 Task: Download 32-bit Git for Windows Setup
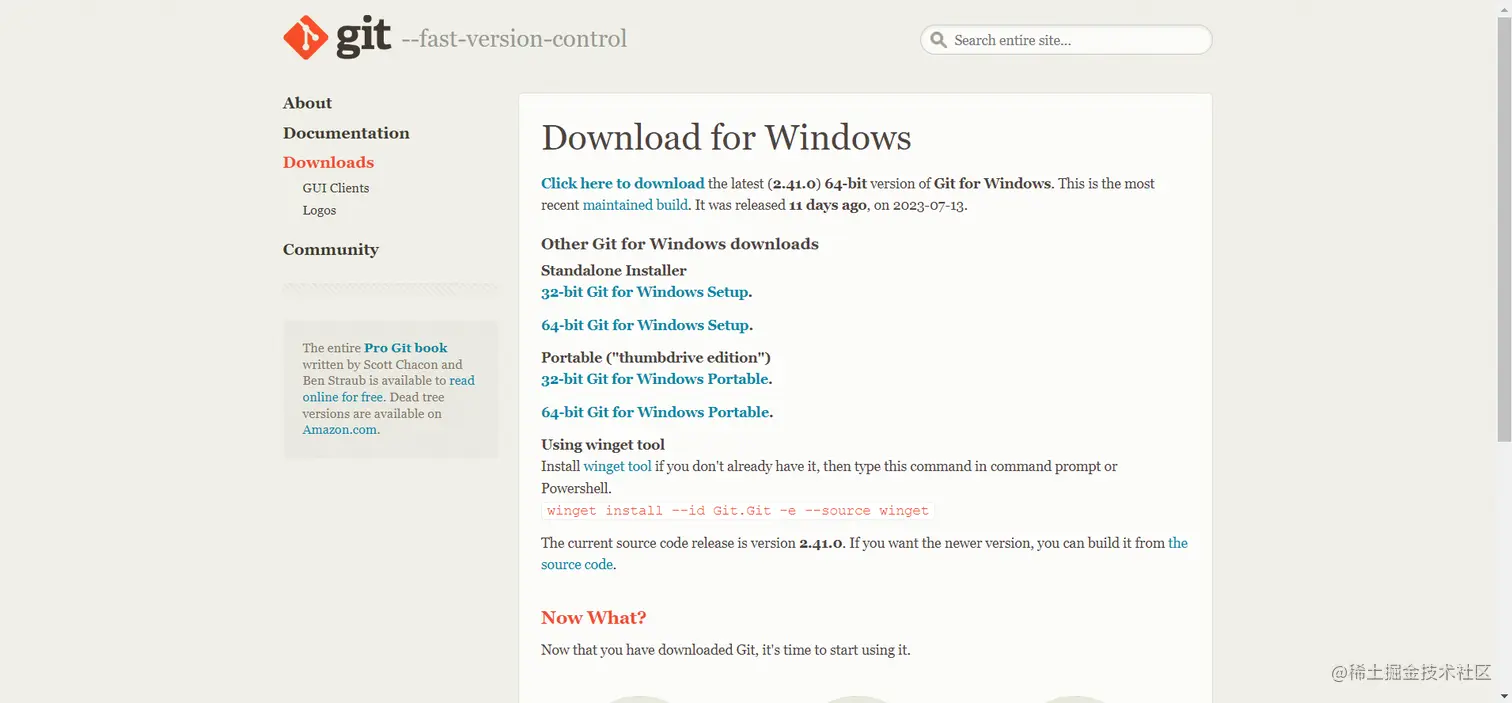(x=645, y=292)
